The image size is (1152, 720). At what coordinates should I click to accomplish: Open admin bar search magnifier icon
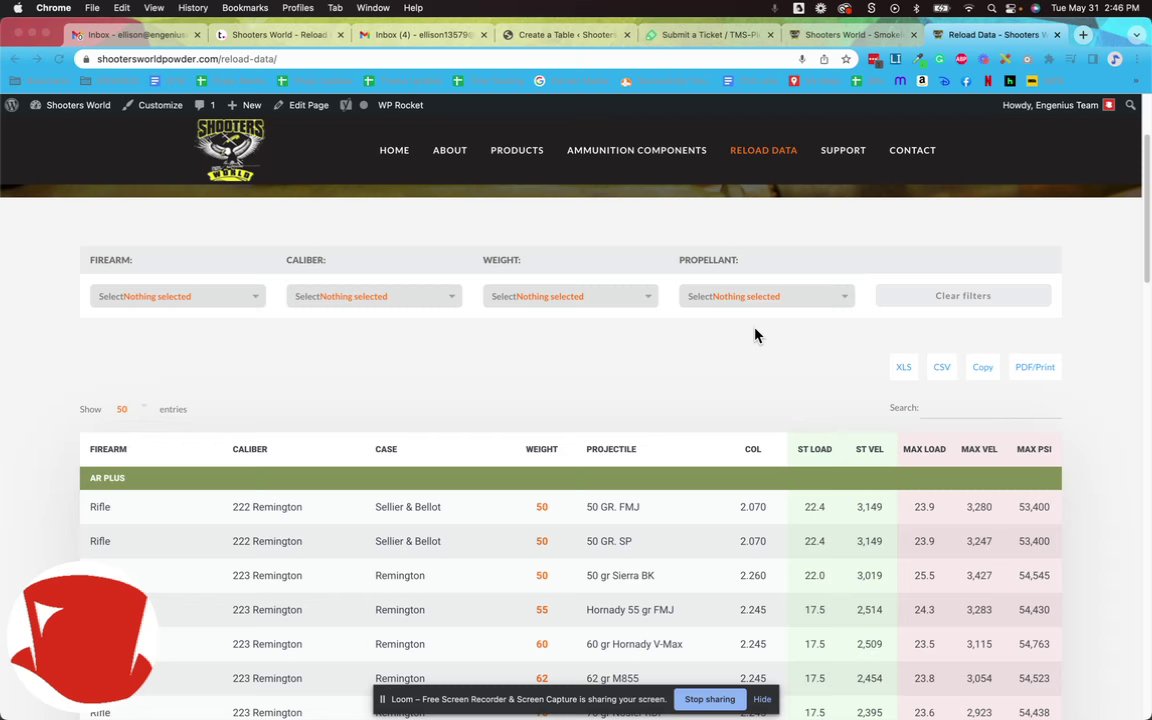pyautogui.click(x=1130, y=105)
